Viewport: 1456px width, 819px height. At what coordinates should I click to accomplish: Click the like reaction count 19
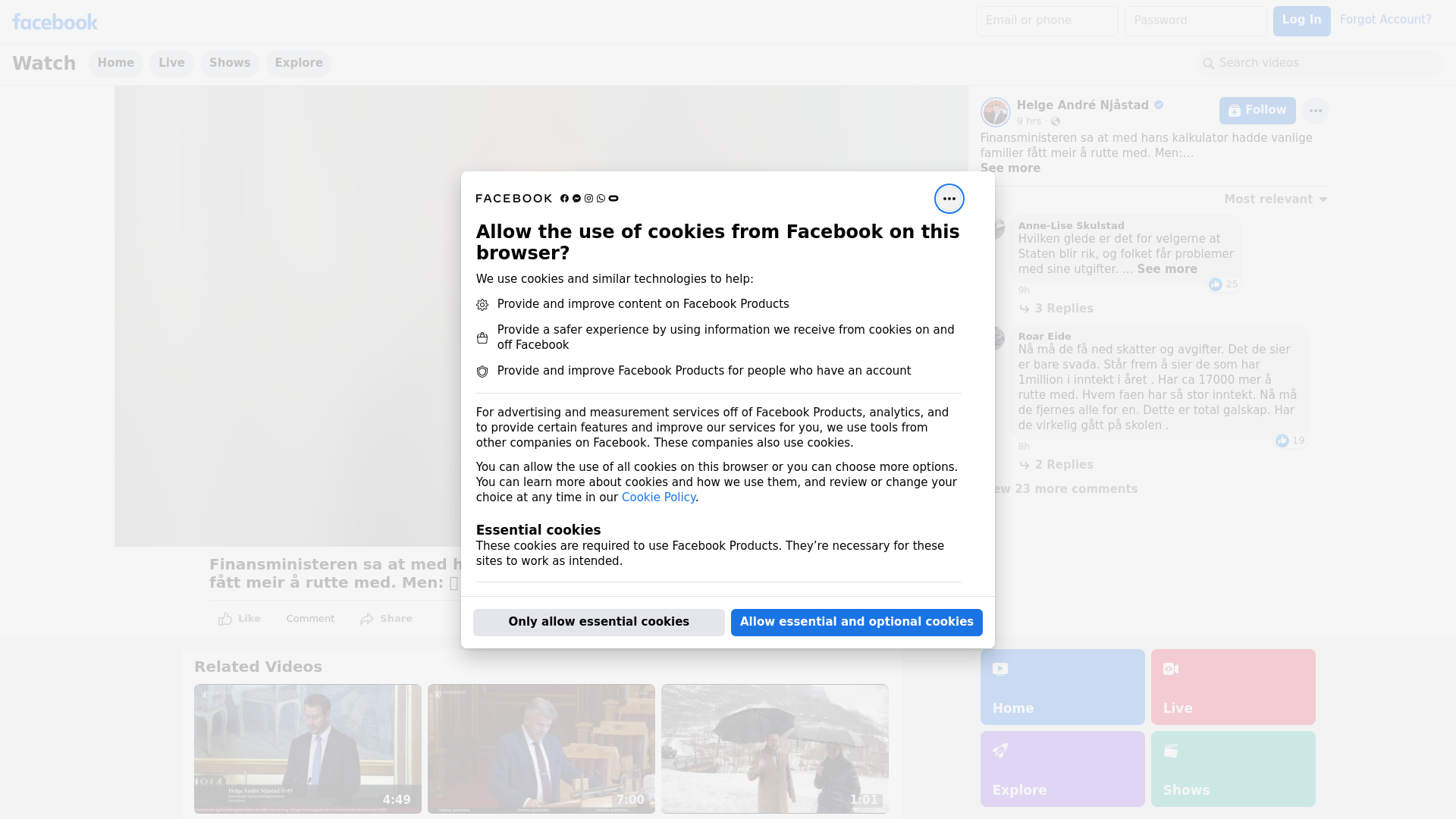coord(1290,441)
